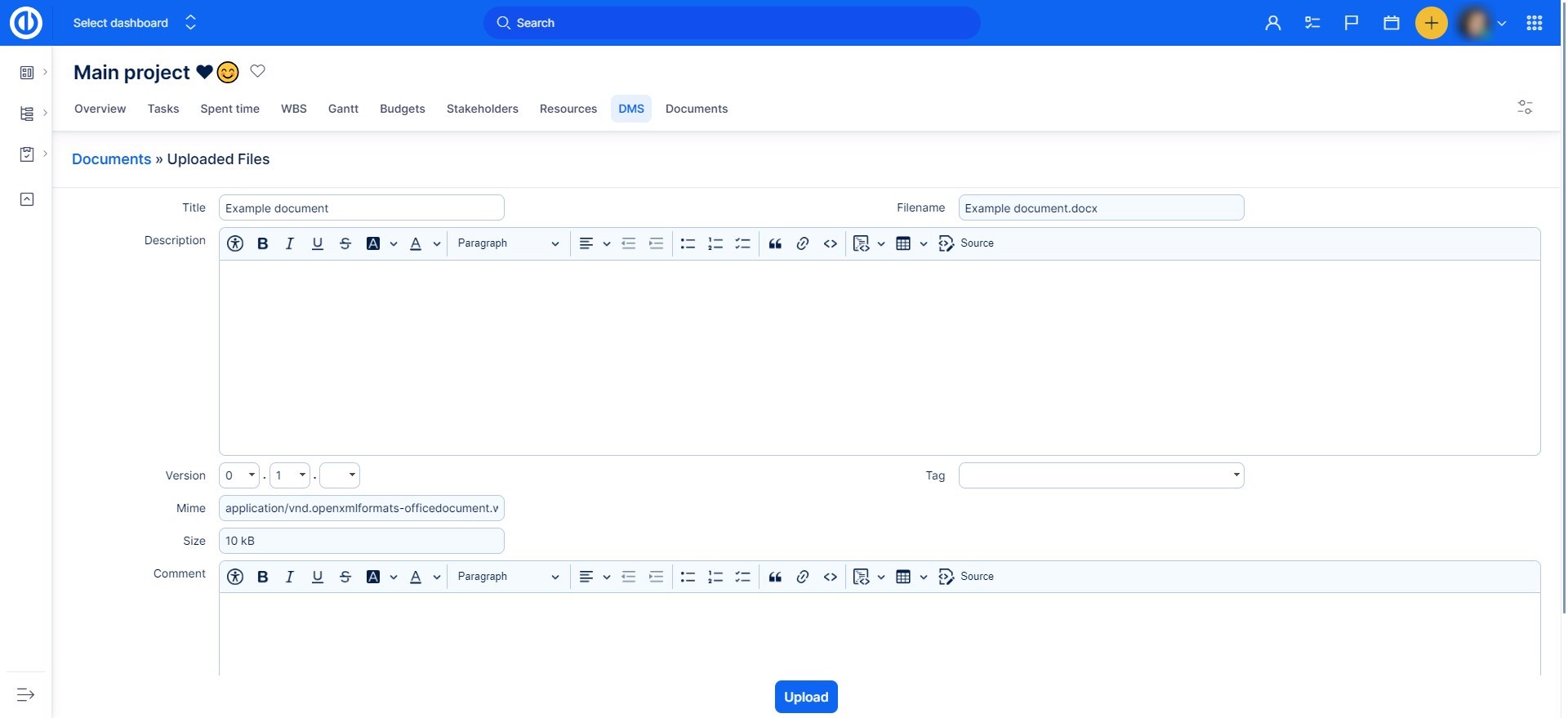The width and height of the screenshot is (1568, 718).
Task: Click the block quote icon in Description toolbar
Action: [x=775, y=243]
